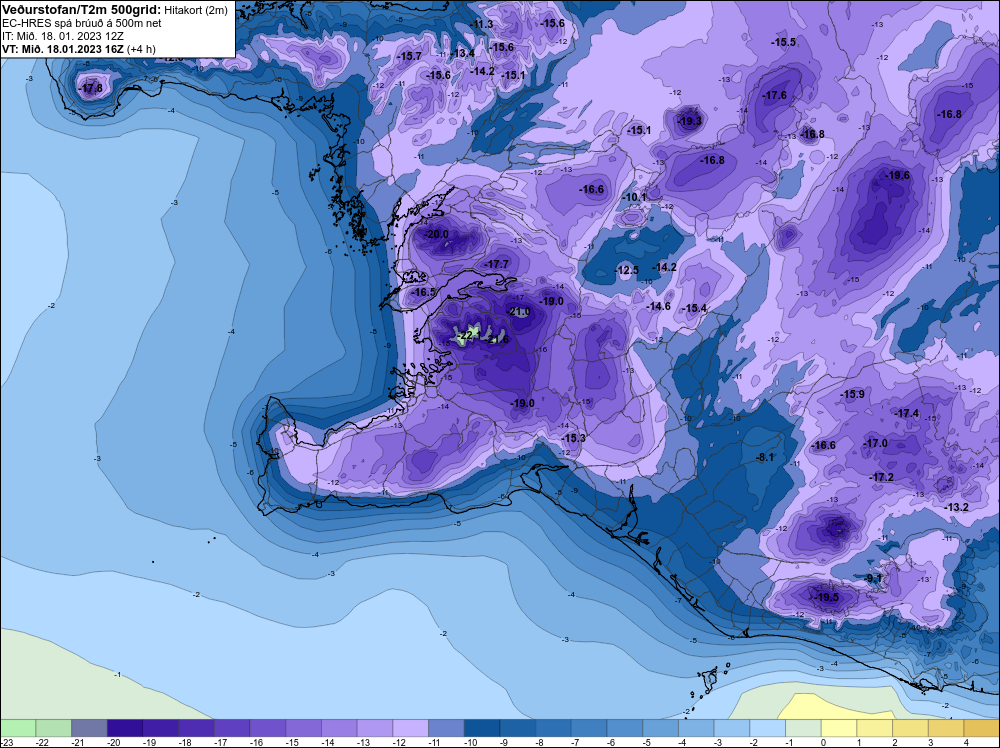Click the legend scale label -15
1000x748 pixels.
coord(292,742)
